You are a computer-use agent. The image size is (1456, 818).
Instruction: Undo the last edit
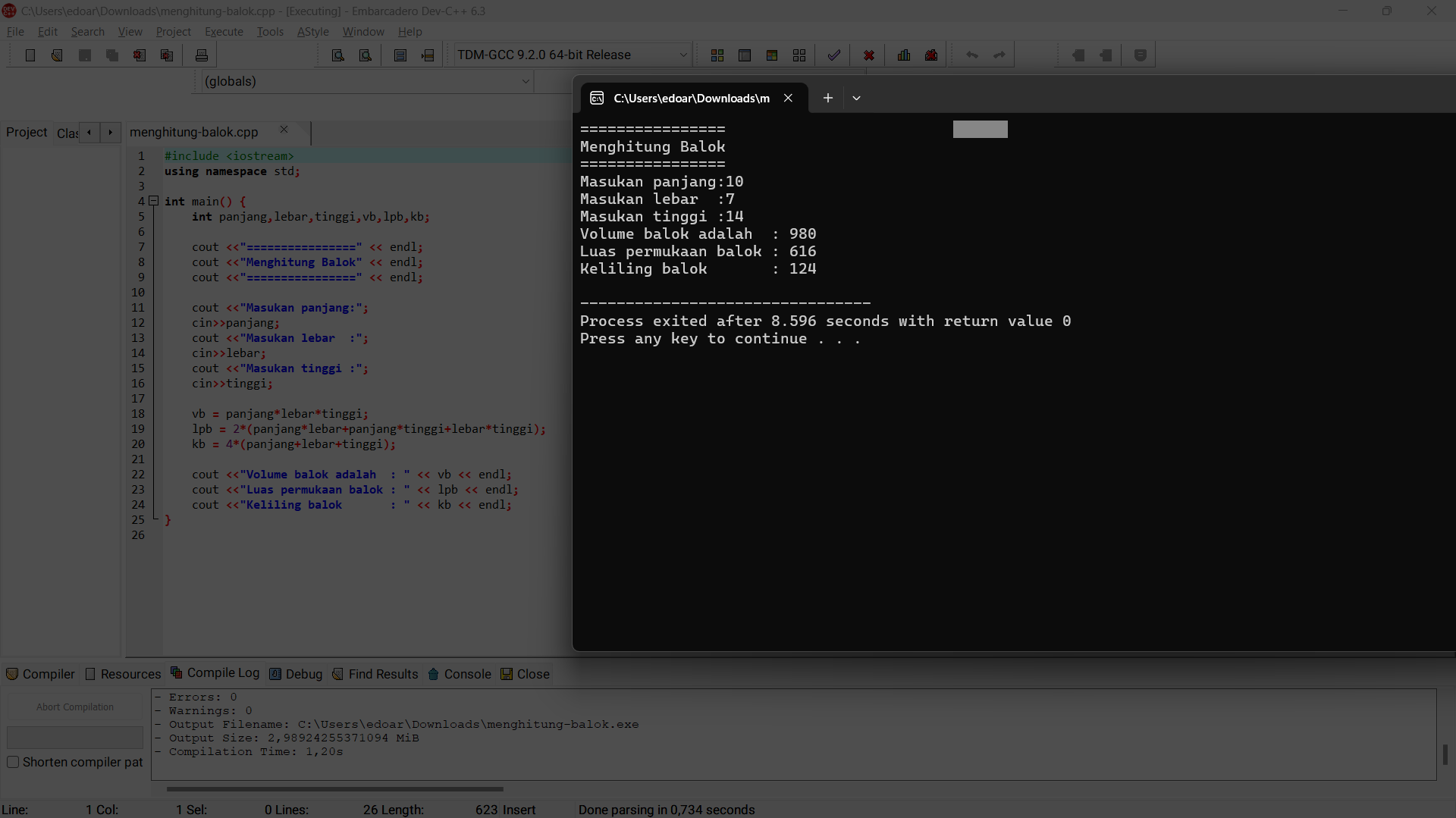tap(971, 55)
